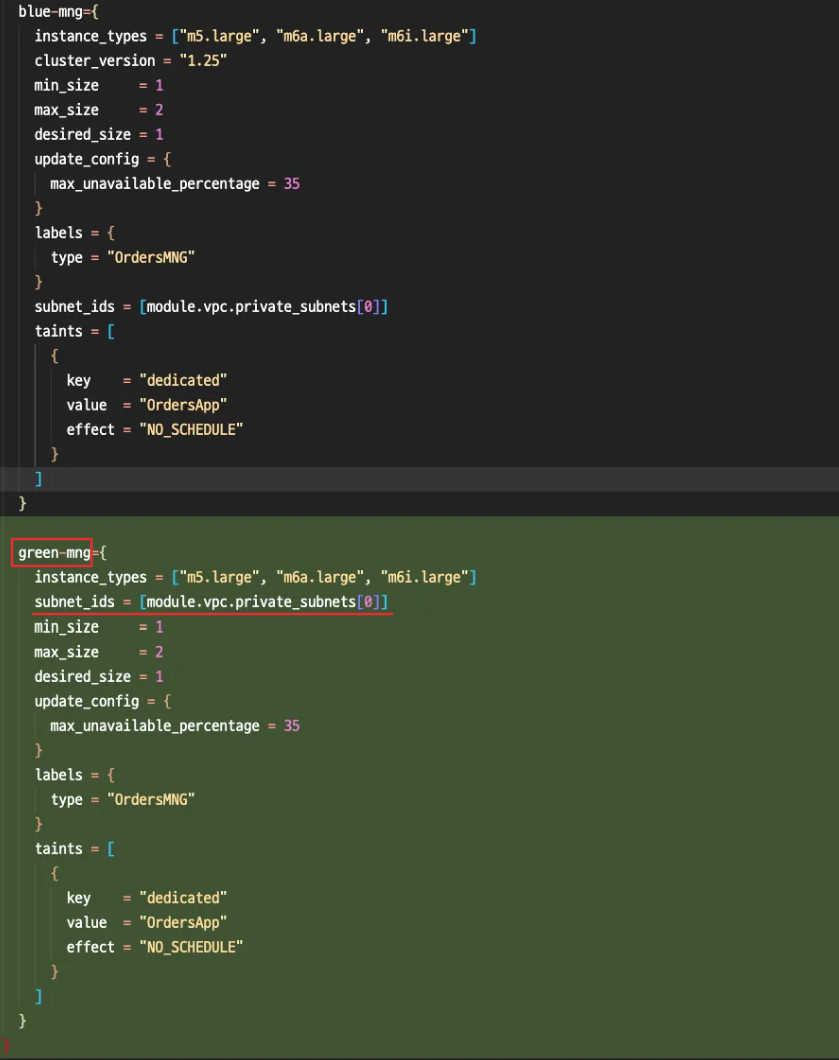The width and height of the screenshot is (839, 1060).
Task: Click the "green-mng" block name
Action: 54,553
